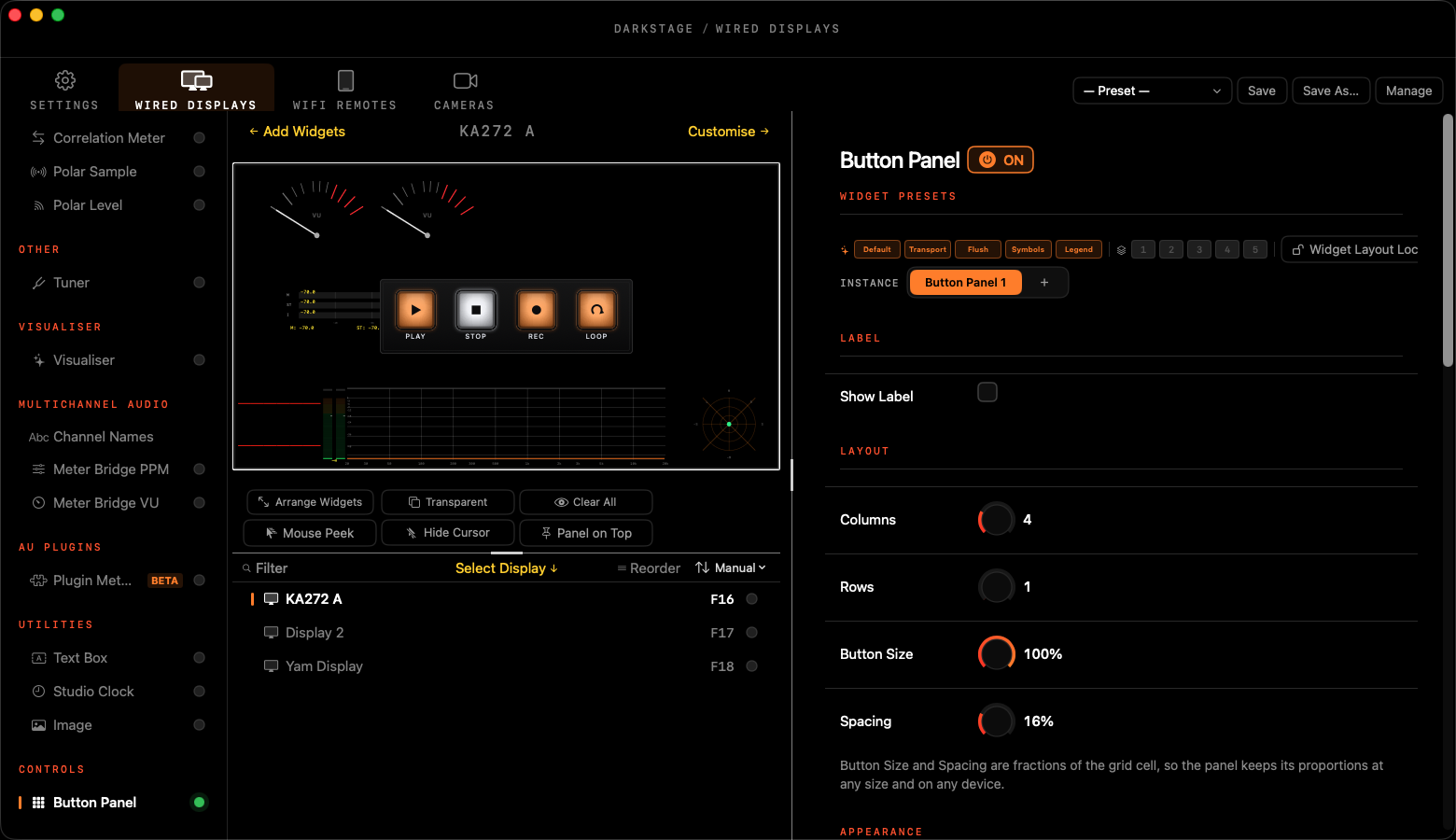
Task: Click the Polar Sample widget icon
Action: pyautogui.click(x=38, y=172)
